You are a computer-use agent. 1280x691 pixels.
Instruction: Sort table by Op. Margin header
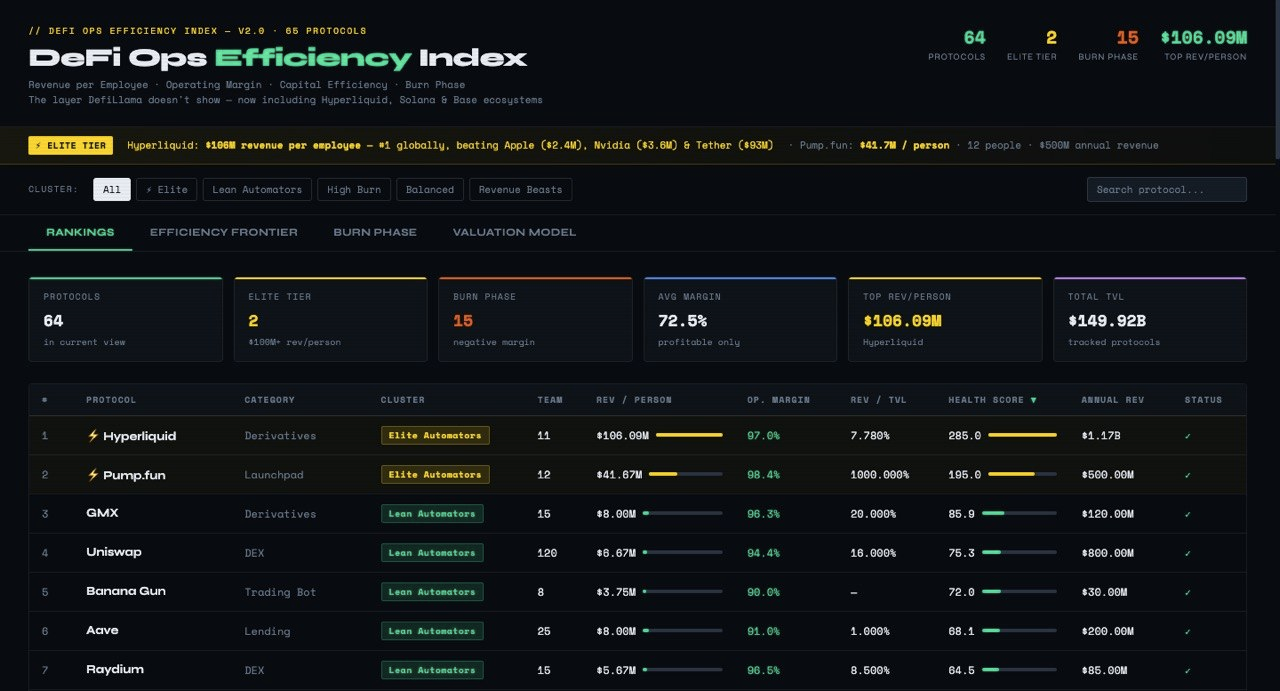click(778, 400)
